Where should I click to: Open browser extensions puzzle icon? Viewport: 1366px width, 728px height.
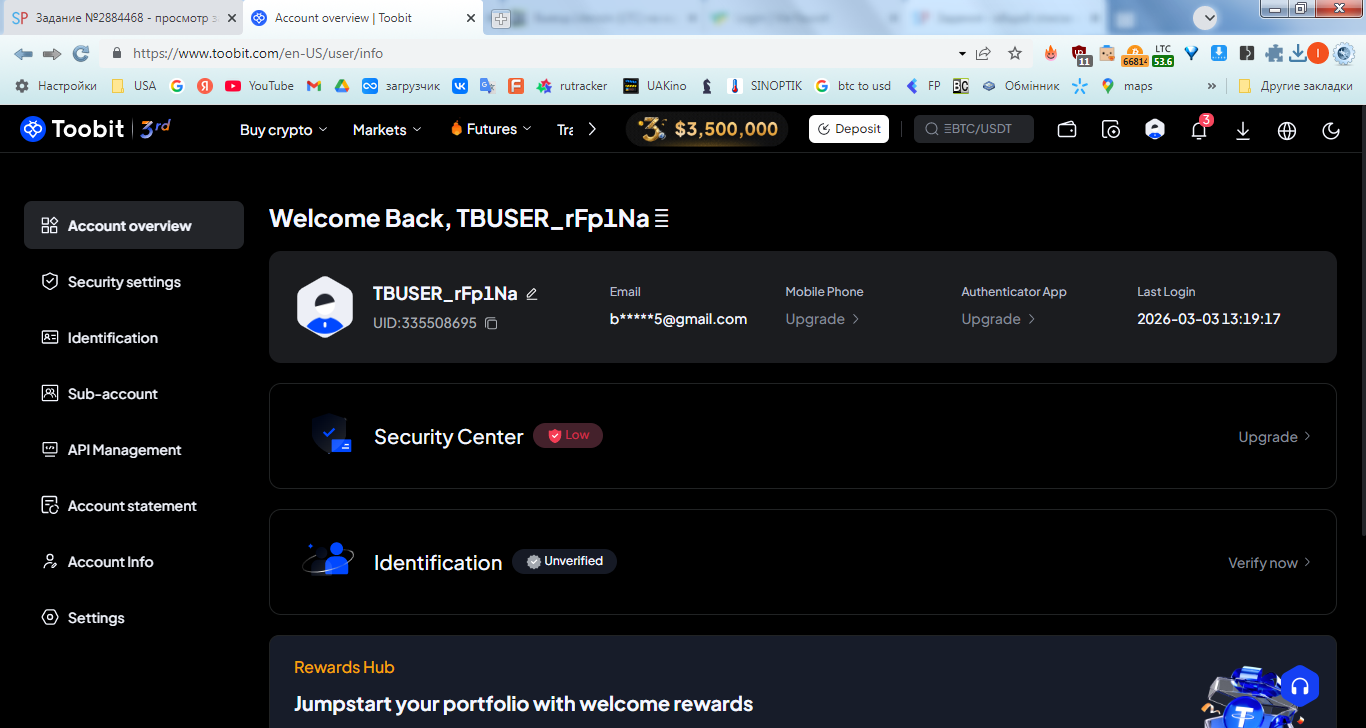pos(1274,53)
